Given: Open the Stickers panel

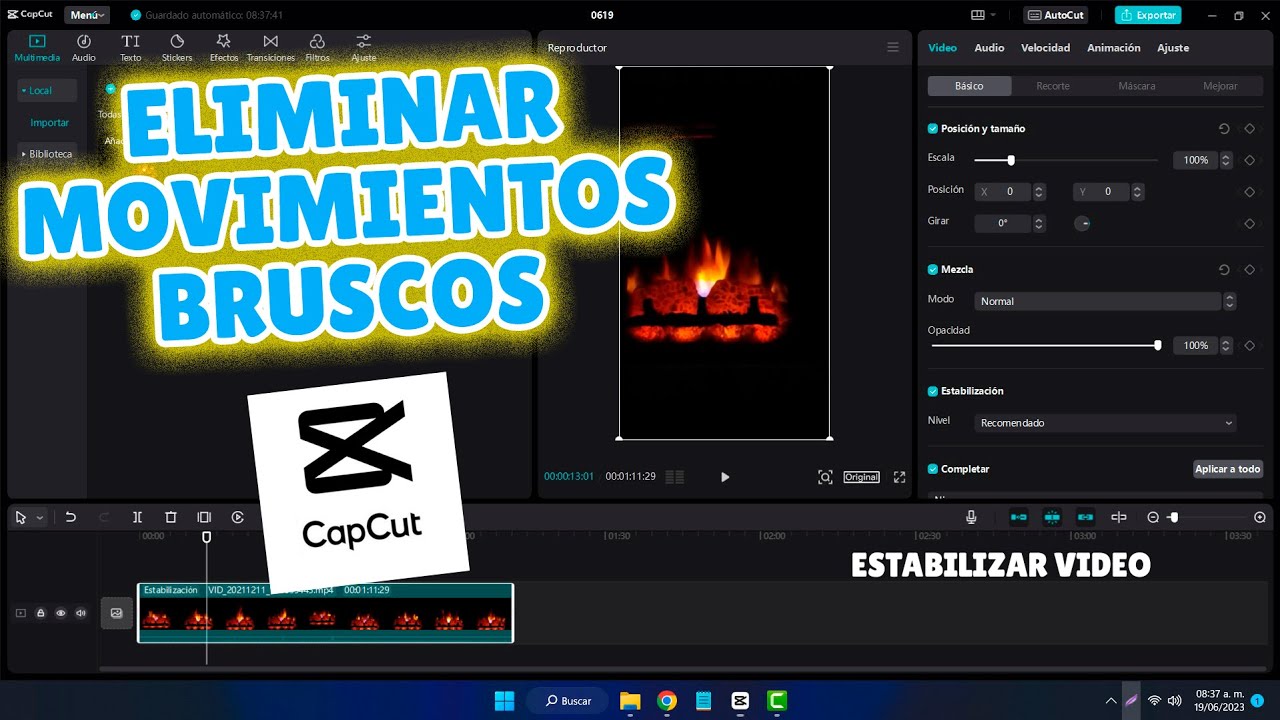Looking at the screenshot, I should tap(177, 47).
